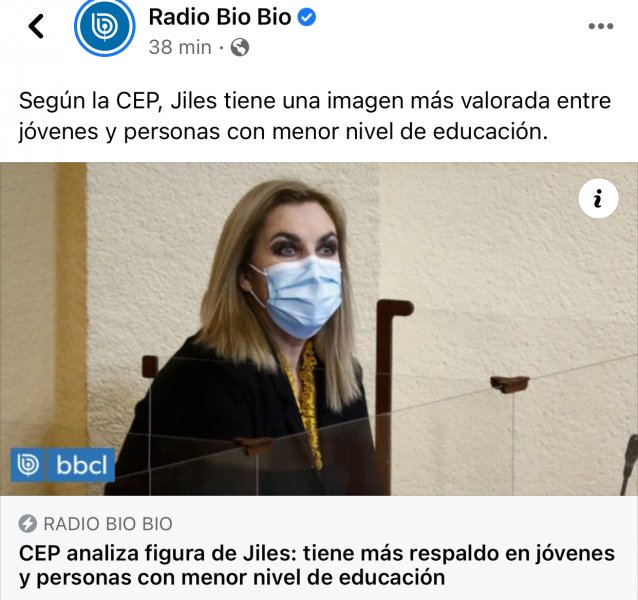Click the Bio Bio logo square watermark

(x=28, y=465)
